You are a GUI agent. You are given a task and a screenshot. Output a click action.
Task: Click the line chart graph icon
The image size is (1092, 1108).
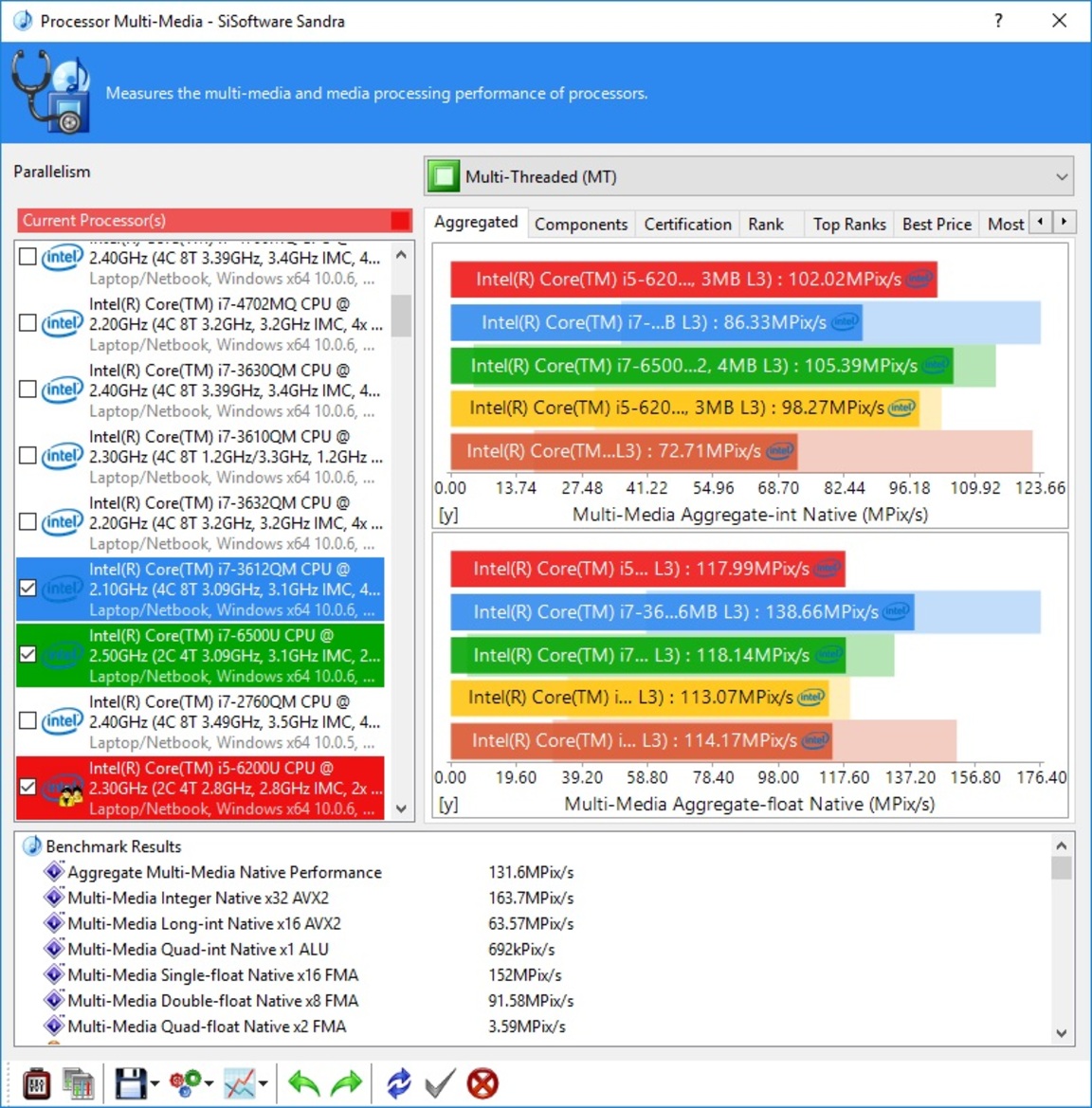[240, 1083]
